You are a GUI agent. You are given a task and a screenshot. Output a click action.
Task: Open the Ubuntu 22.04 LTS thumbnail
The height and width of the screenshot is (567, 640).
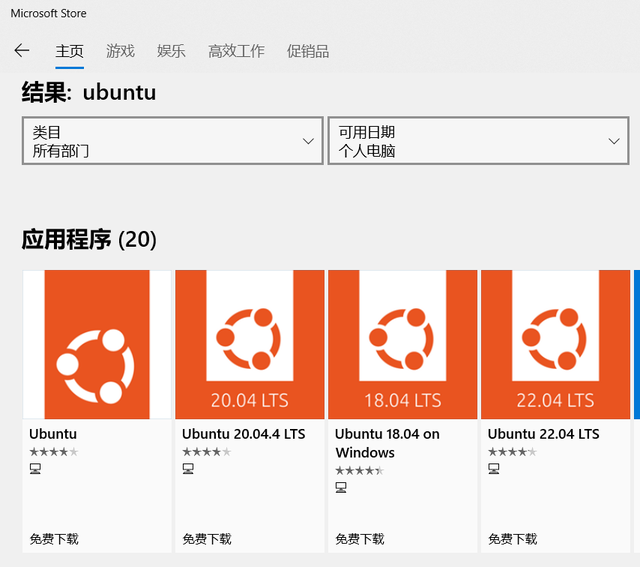pos(556,344)
